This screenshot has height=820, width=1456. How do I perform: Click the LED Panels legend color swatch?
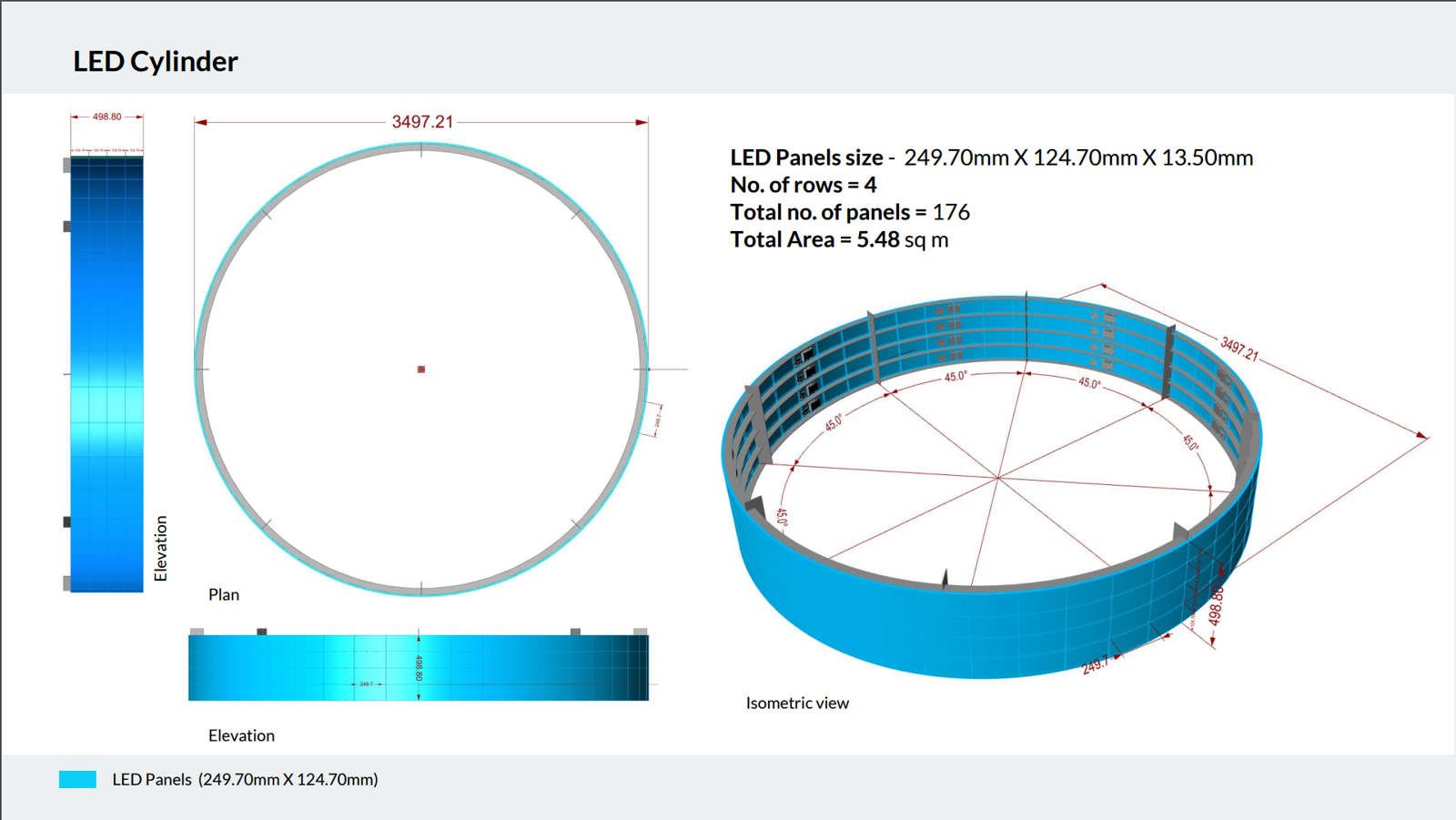coord(78,780)
